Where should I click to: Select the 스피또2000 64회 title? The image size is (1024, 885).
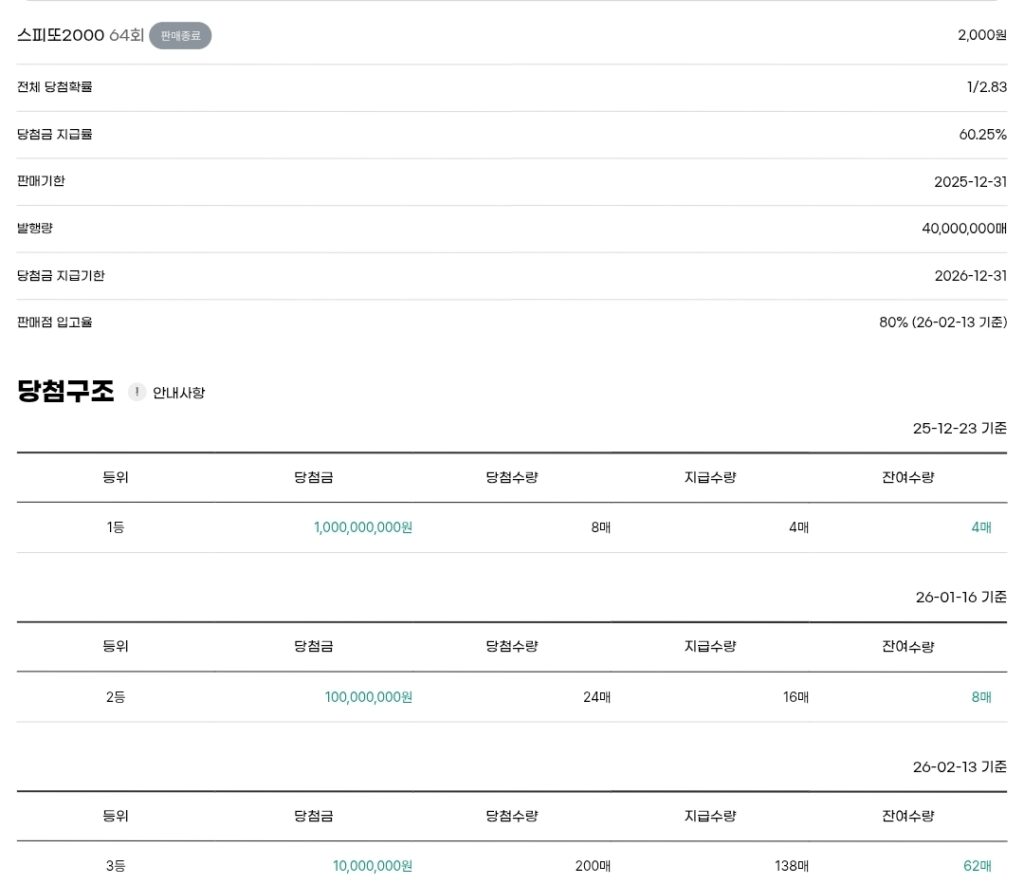80,36
